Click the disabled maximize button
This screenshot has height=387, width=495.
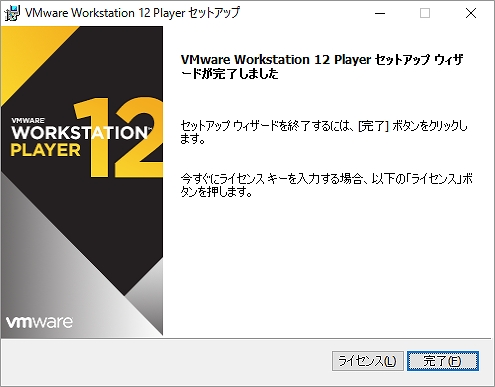pos(425,13)
